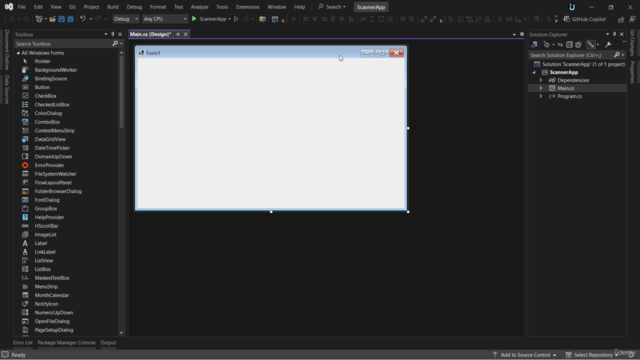
Task: Select the ComboBox control in Toolbox
Action: coord(47,122)
